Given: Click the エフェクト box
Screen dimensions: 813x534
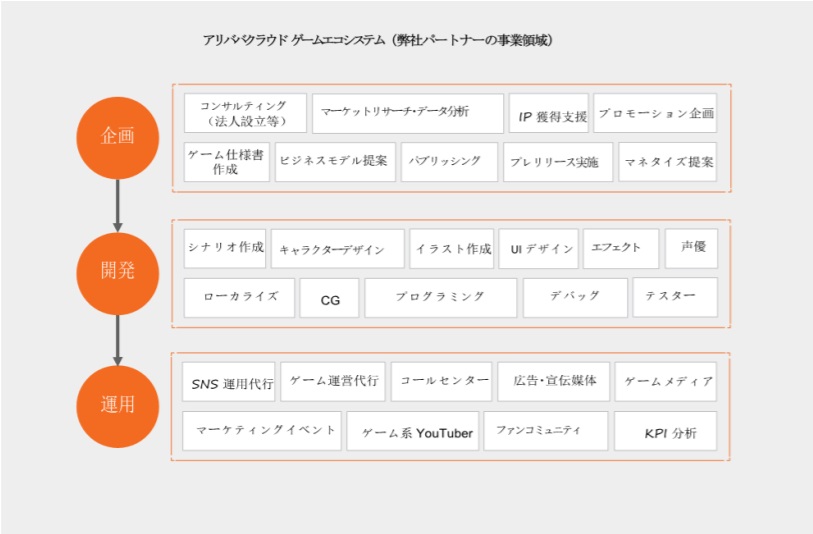Looking at the screenshot, I should (x=621, y=249).
